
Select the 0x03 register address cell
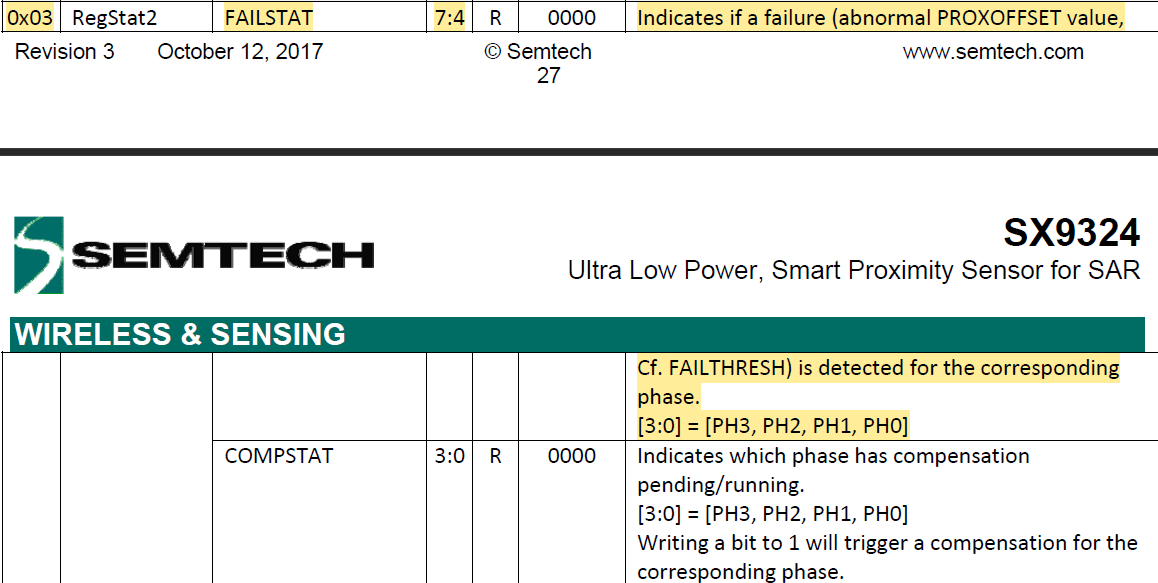point(30,17)
